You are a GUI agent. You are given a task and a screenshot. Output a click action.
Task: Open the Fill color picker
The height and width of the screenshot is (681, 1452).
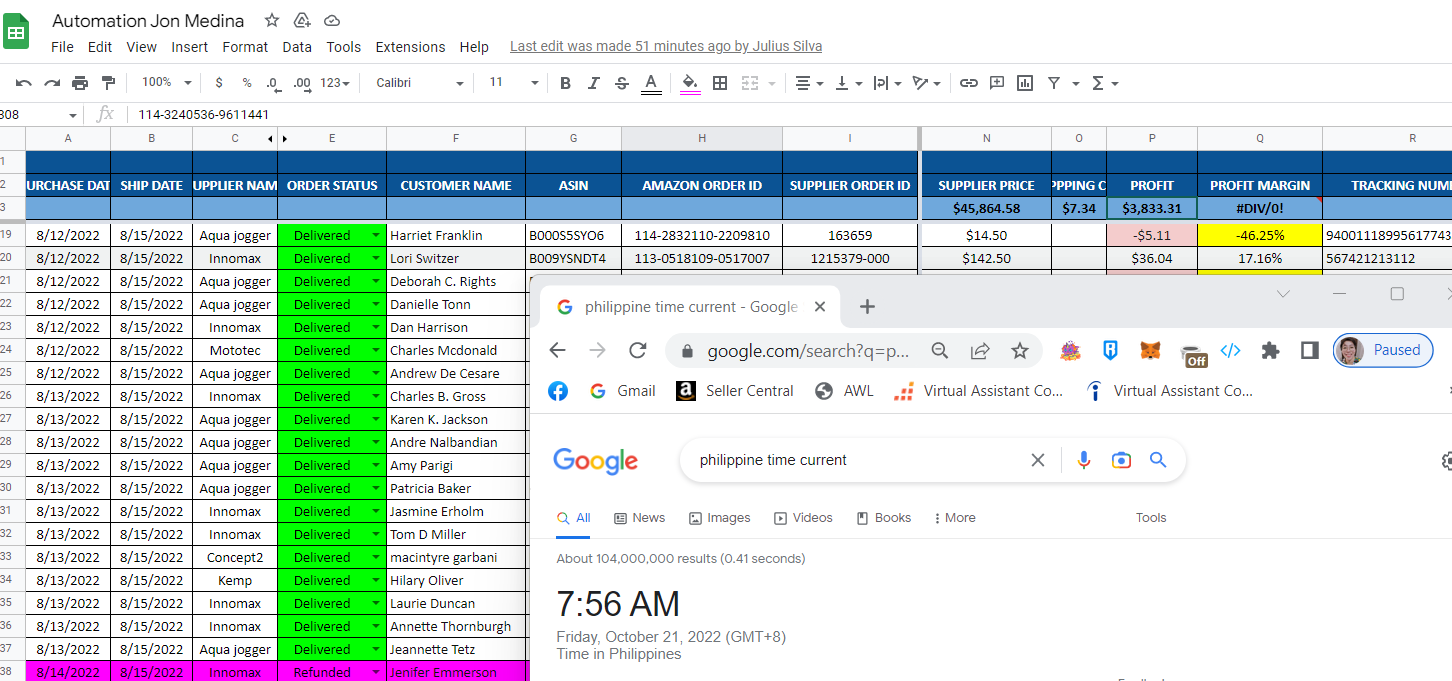[690, 84]
